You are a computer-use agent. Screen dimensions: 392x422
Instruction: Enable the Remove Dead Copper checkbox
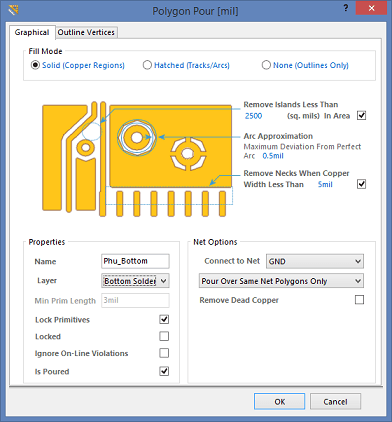[359, 300]
